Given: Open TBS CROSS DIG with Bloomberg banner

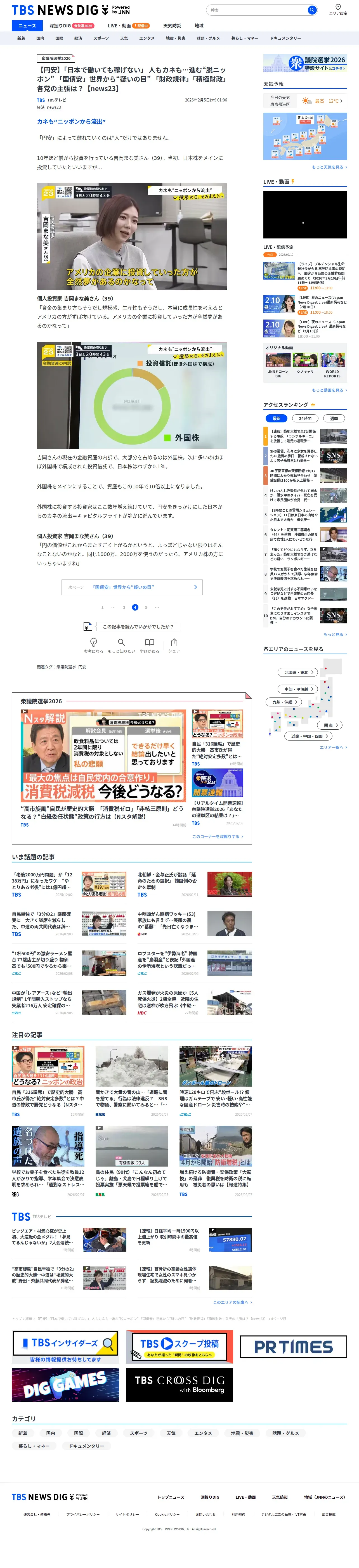Looking at the screenshot, I should point(179,1385).
